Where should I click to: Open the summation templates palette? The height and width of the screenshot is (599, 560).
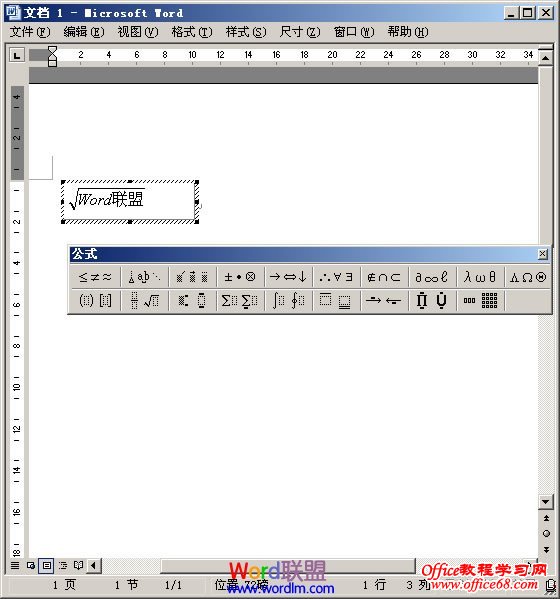tap(240, 301)
